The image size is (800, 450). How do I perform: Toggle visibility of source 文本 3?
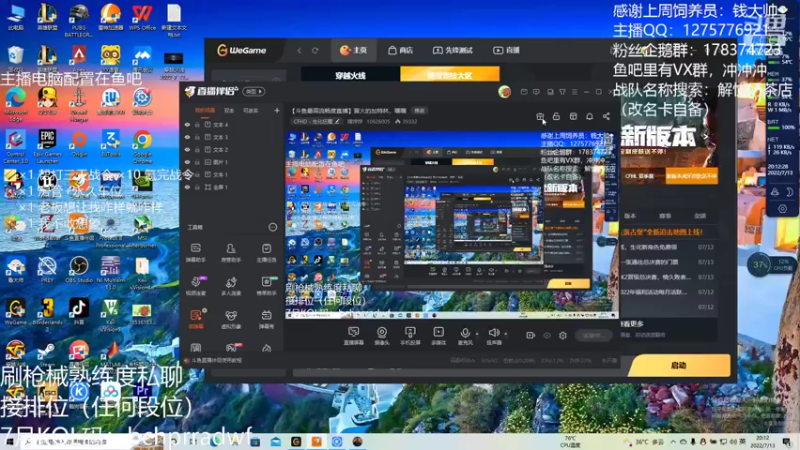point(187,137)
